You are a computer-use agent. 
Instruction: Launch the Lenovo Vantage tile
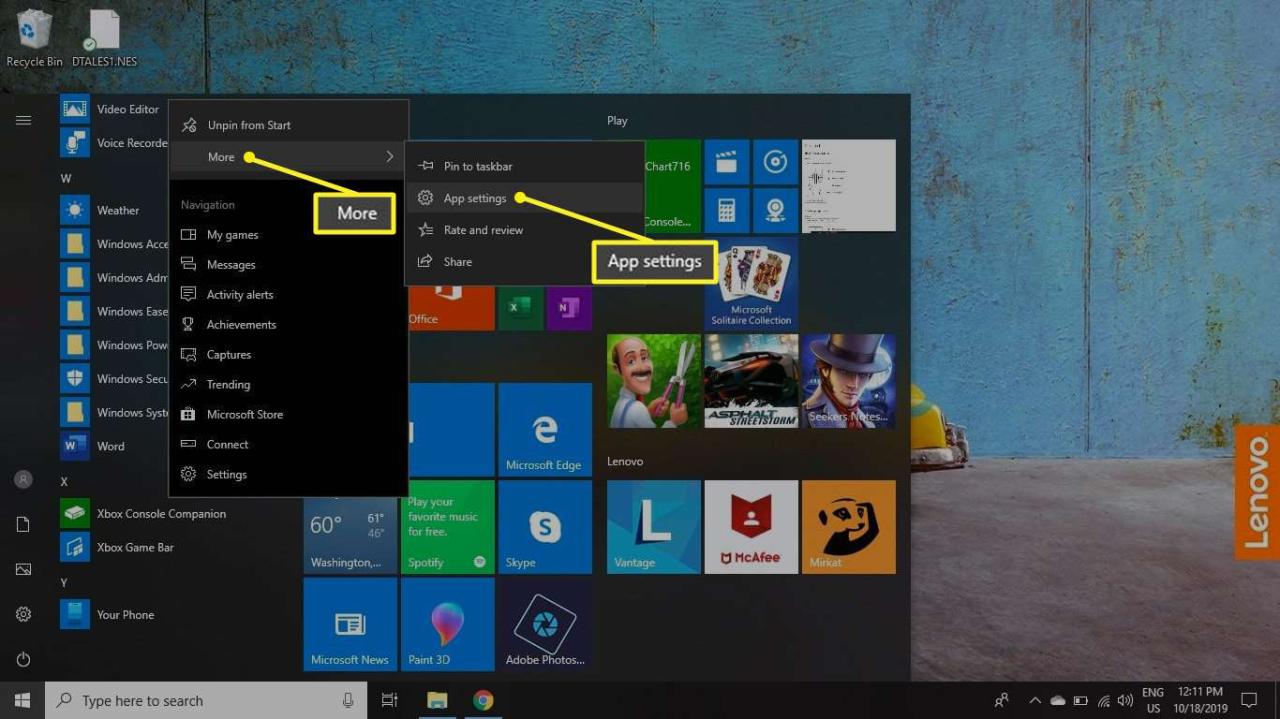pos(653,527)
